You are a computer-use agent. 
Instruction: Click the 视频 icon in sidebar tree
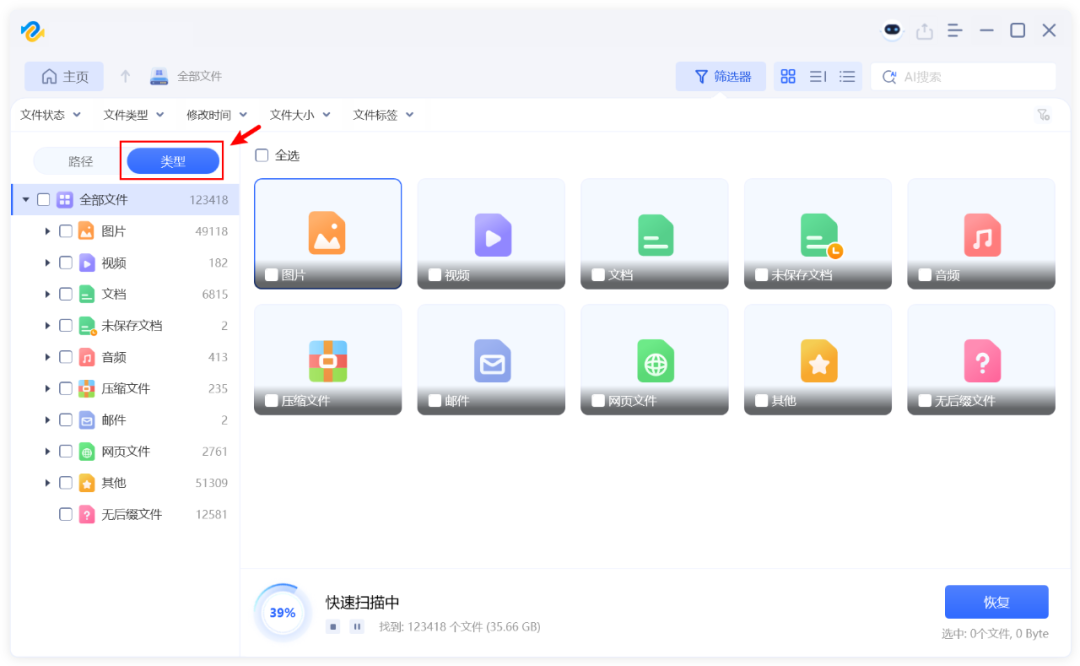click(86, 262)
